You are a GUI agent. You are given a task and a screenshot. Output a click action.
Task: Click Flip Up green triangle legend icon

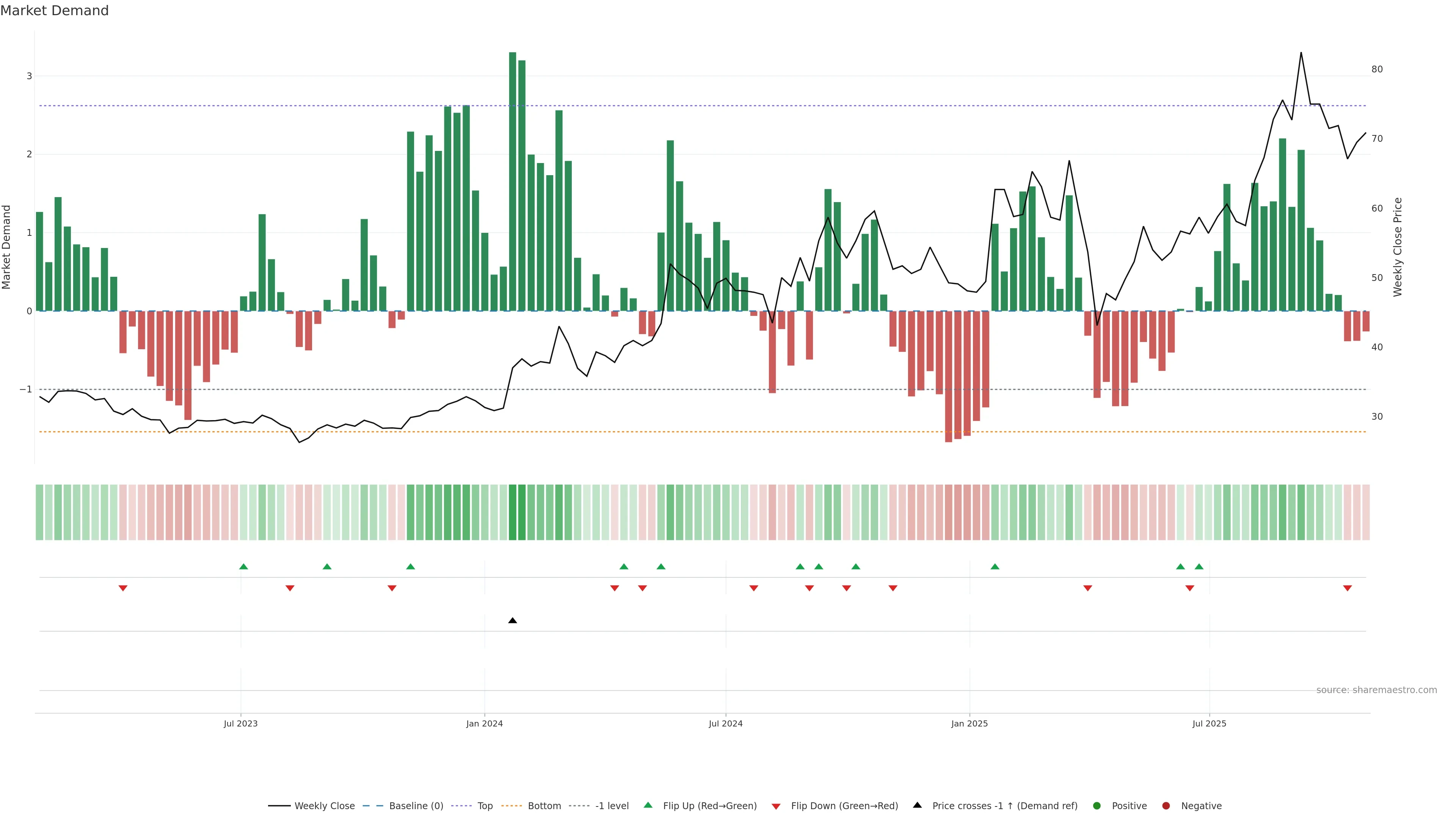click(x=648, y=805)
